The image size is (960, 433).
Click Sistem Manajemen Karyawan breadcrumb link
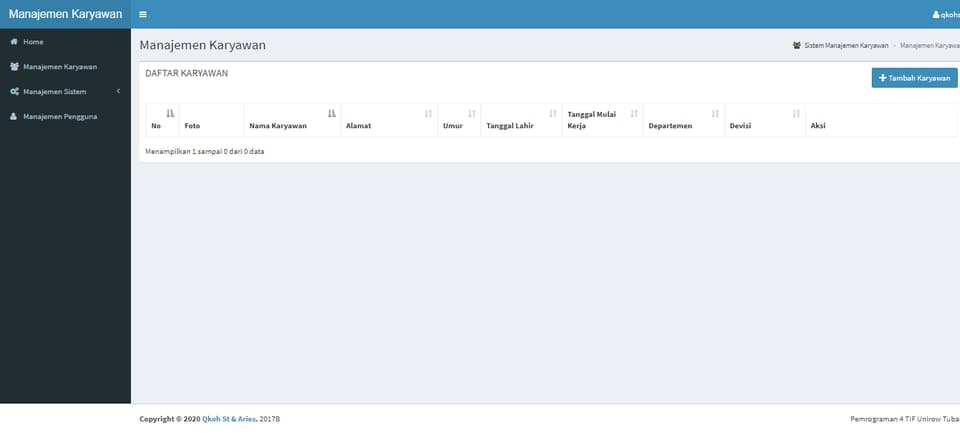846,45
